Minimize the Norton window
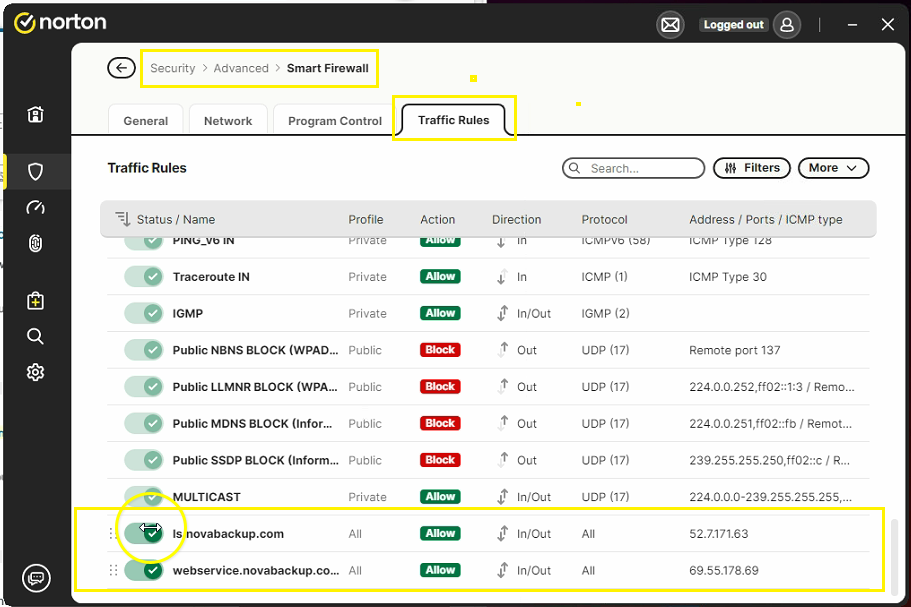Image resolution: width=911 pixels, height=607 pixels. click(852, 25)
